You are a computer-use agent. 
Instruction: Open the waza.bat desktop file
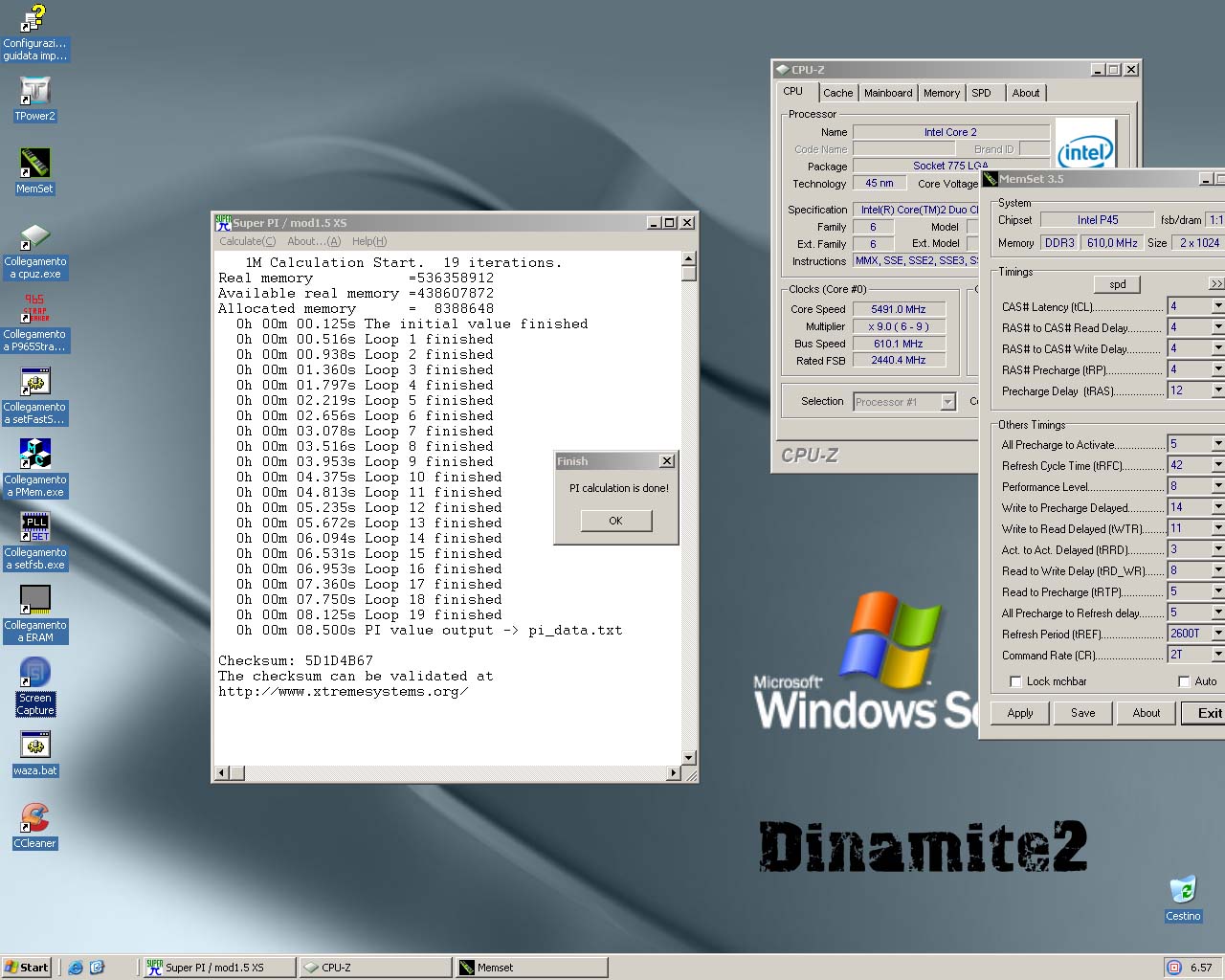click(x=34, y=755)
